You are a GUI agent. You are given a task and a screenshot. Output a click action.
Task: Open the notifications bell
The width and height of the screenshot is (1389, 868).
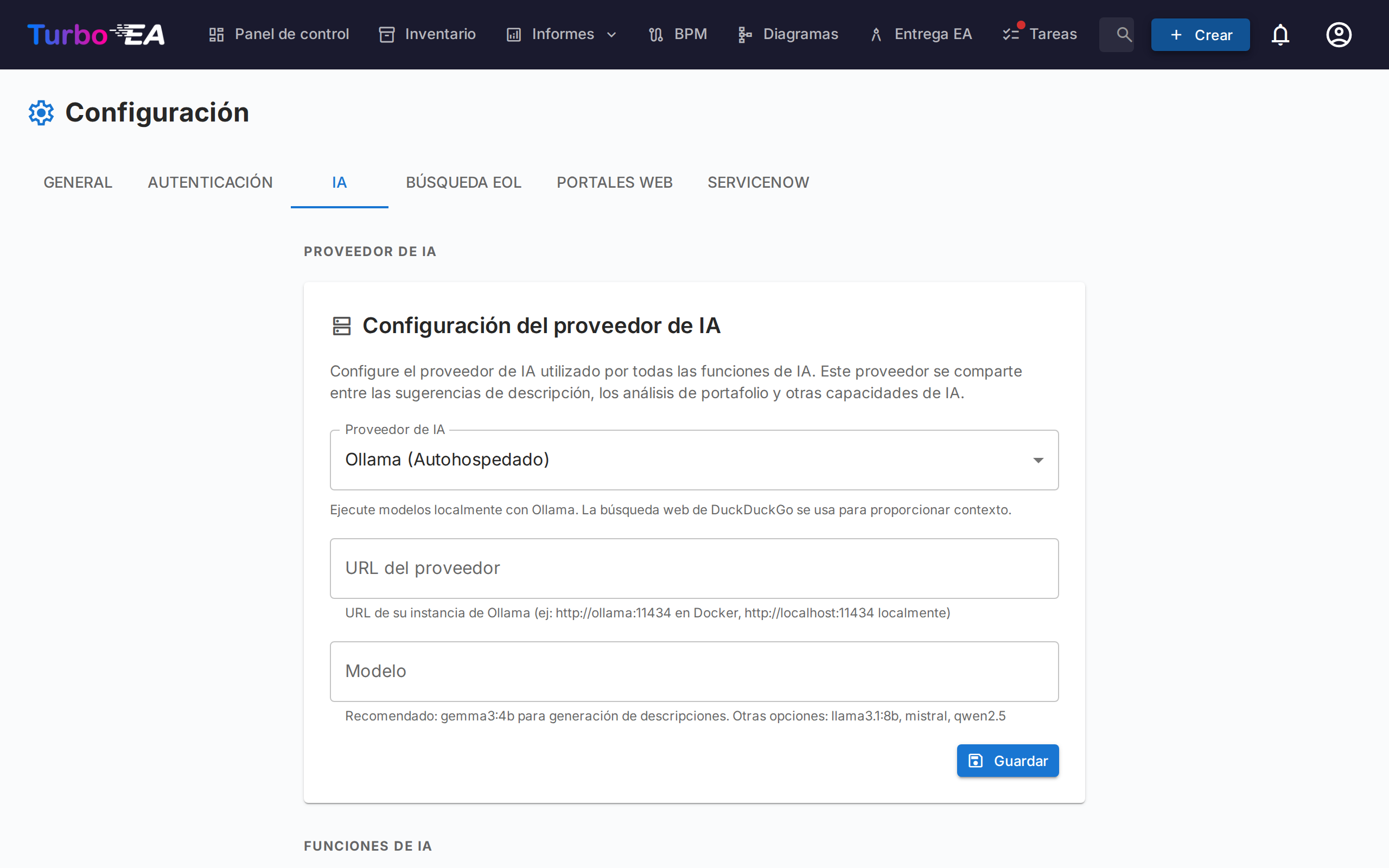(1280, 34)
